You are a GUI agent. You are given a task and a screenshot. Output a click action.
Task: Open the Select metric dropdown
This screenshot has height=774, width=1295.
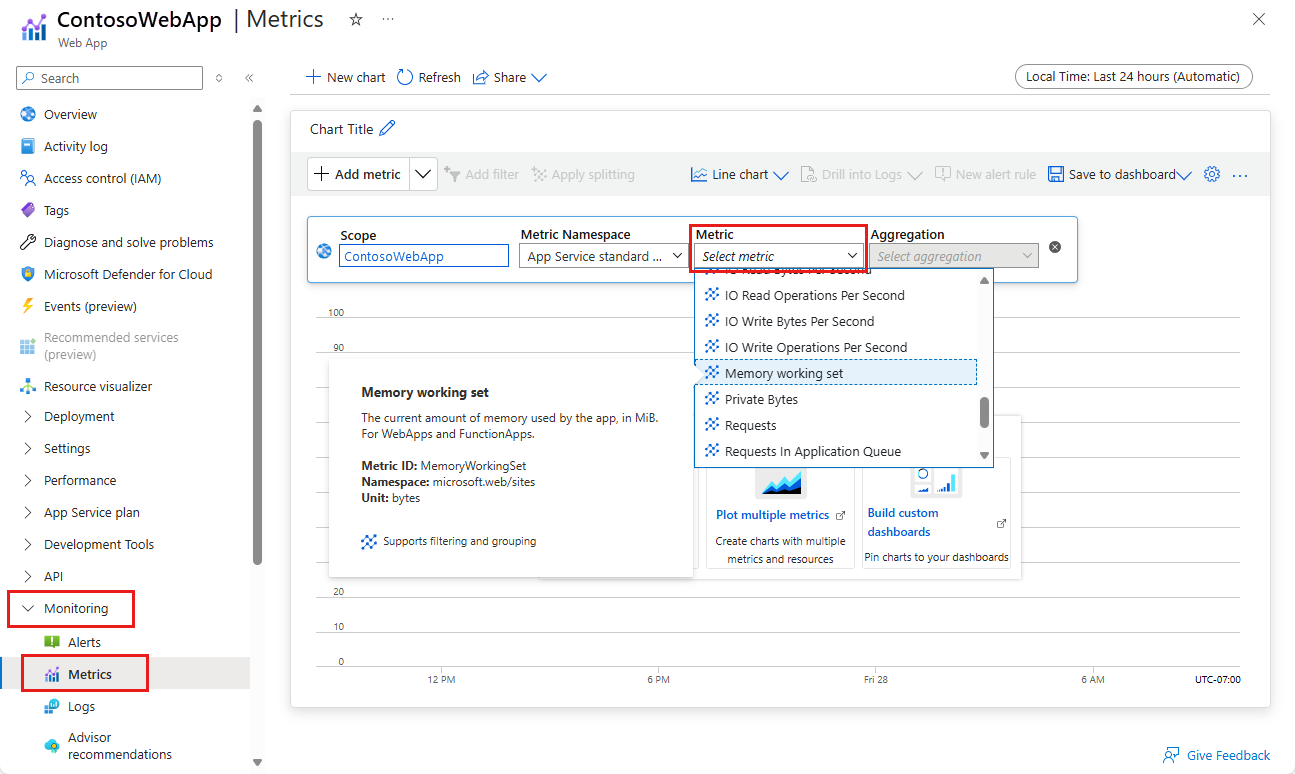pyautogui.click(x=778, y=256)
